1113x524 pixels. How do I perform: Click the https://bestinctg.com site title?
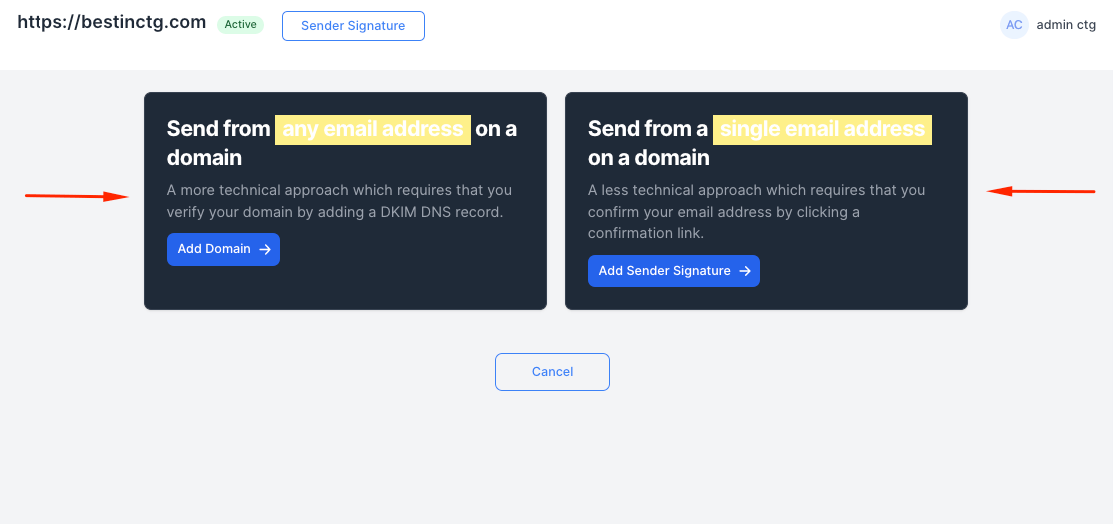(x=111, y=23)
